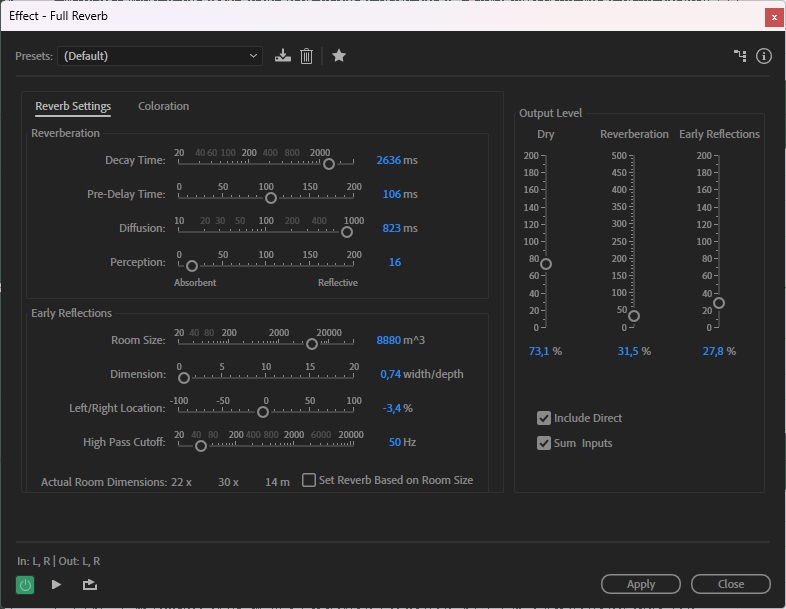The width and height of the screenshot is (786, 609).
Task: Open the Presets dropdown list
Action: click(x=160, y=56)
